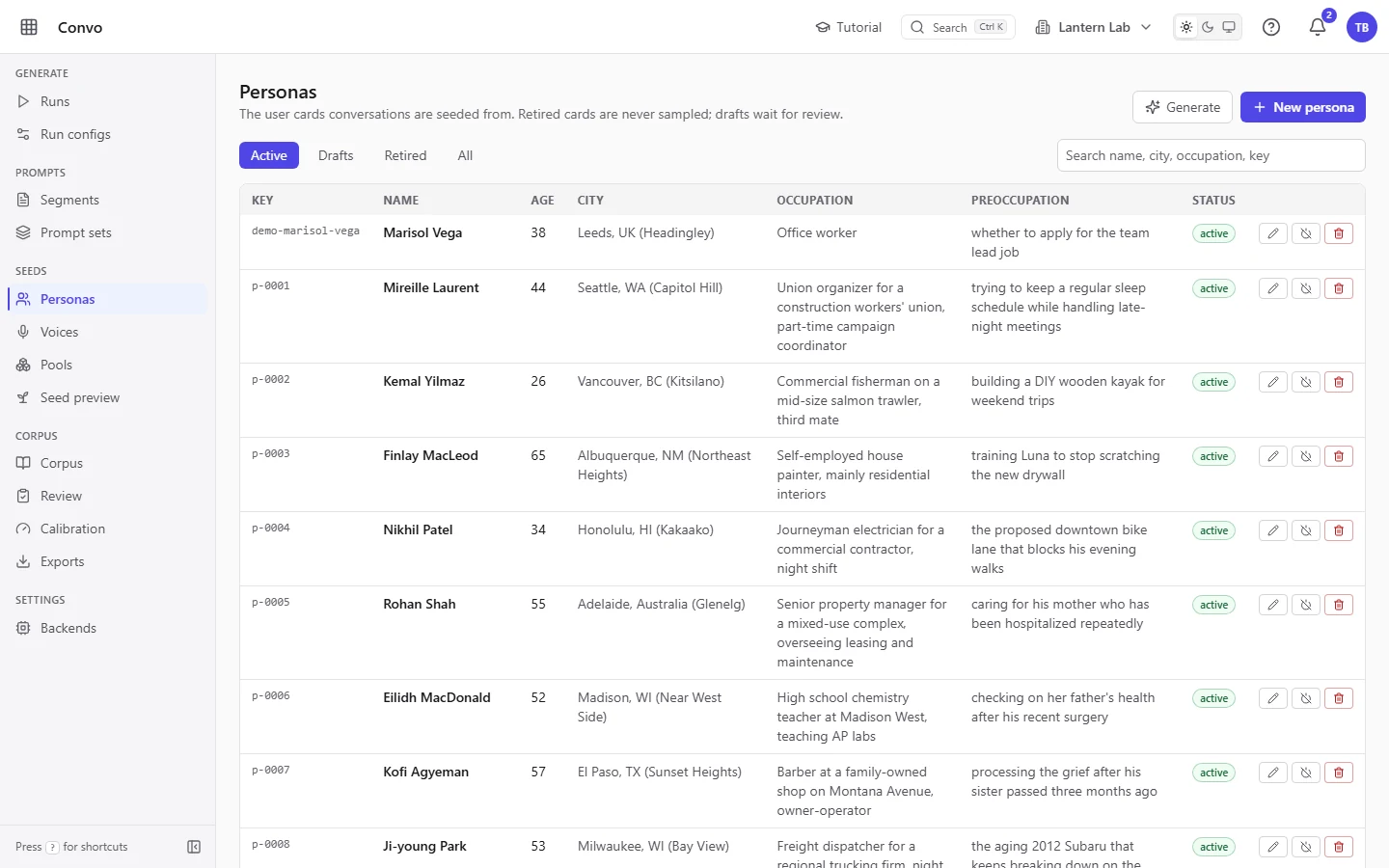Switch to light theme
1389x868 pixels.
coord(1186,27)
